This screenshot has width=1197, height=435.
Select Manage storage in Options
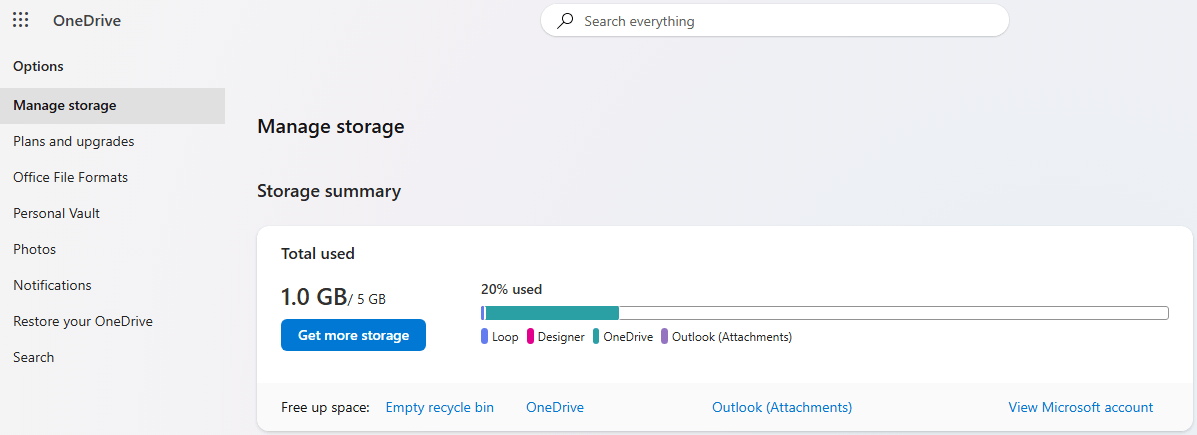(112, 105)
